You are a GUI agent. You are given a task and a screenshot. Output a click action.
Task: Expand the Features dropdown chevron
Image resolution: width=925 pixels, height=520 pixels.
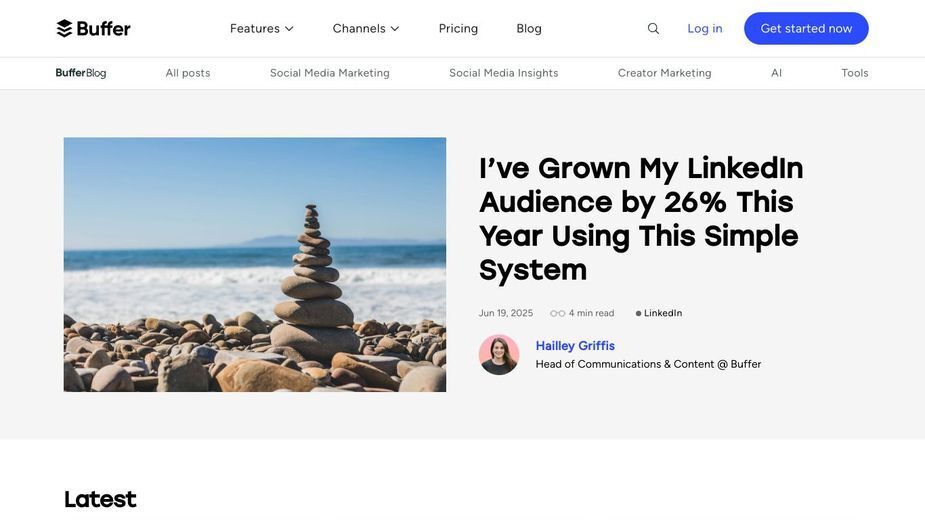[x=289, y=28]
